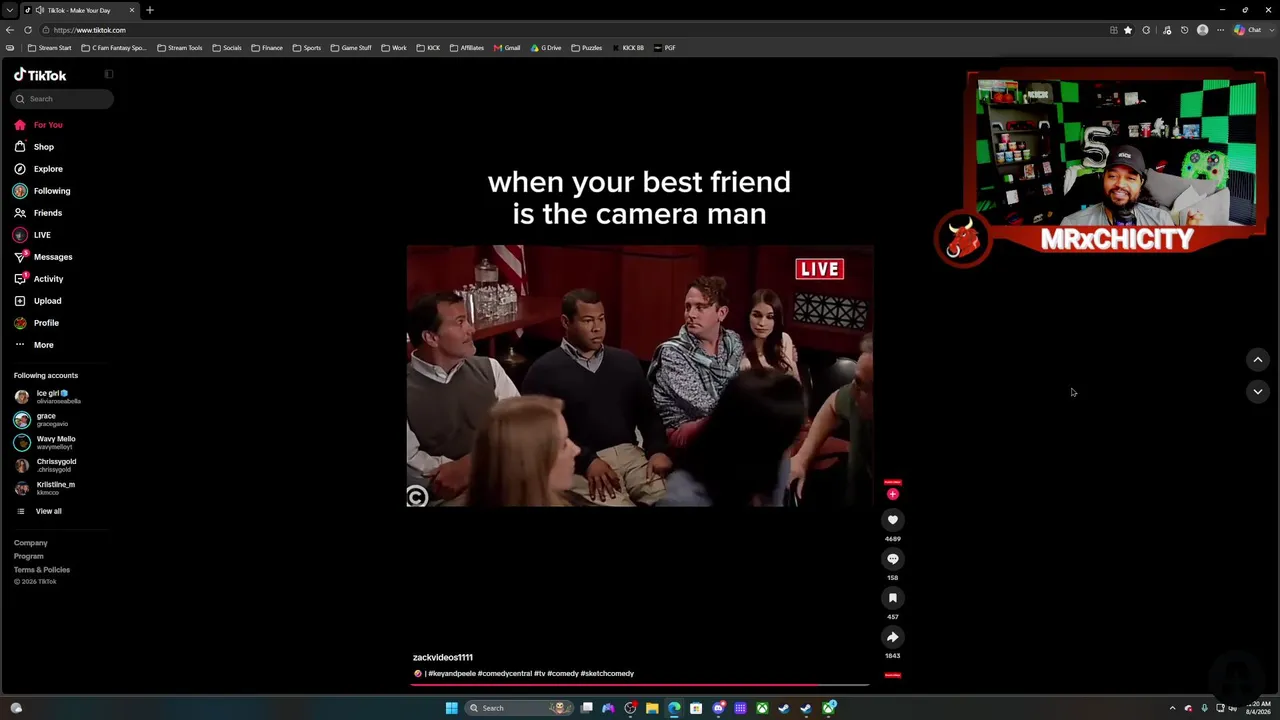Go to the Explore page
Image resolution: width=1280 pixels, height=720 pixels.
point(38,169)
